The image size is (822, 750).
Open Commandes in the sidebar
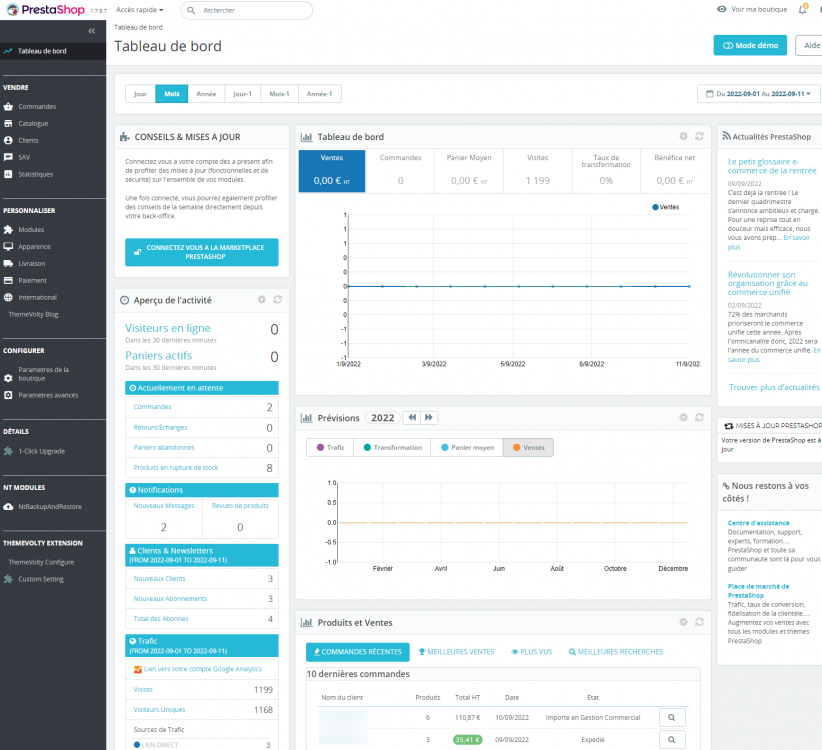[37, 106]
